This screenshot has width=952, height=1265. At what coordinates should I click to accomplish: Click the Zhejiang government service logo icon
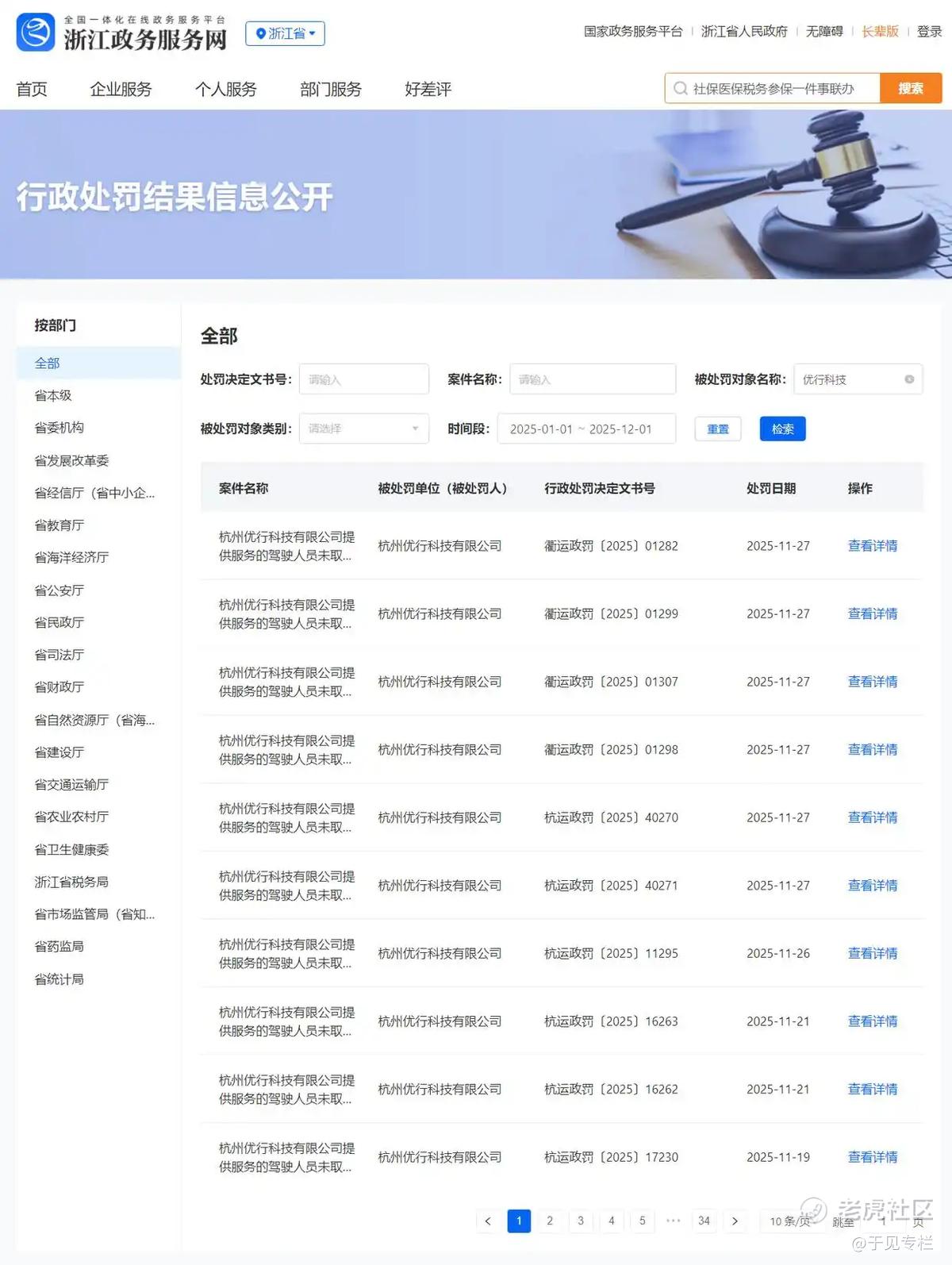coord(36,33)
